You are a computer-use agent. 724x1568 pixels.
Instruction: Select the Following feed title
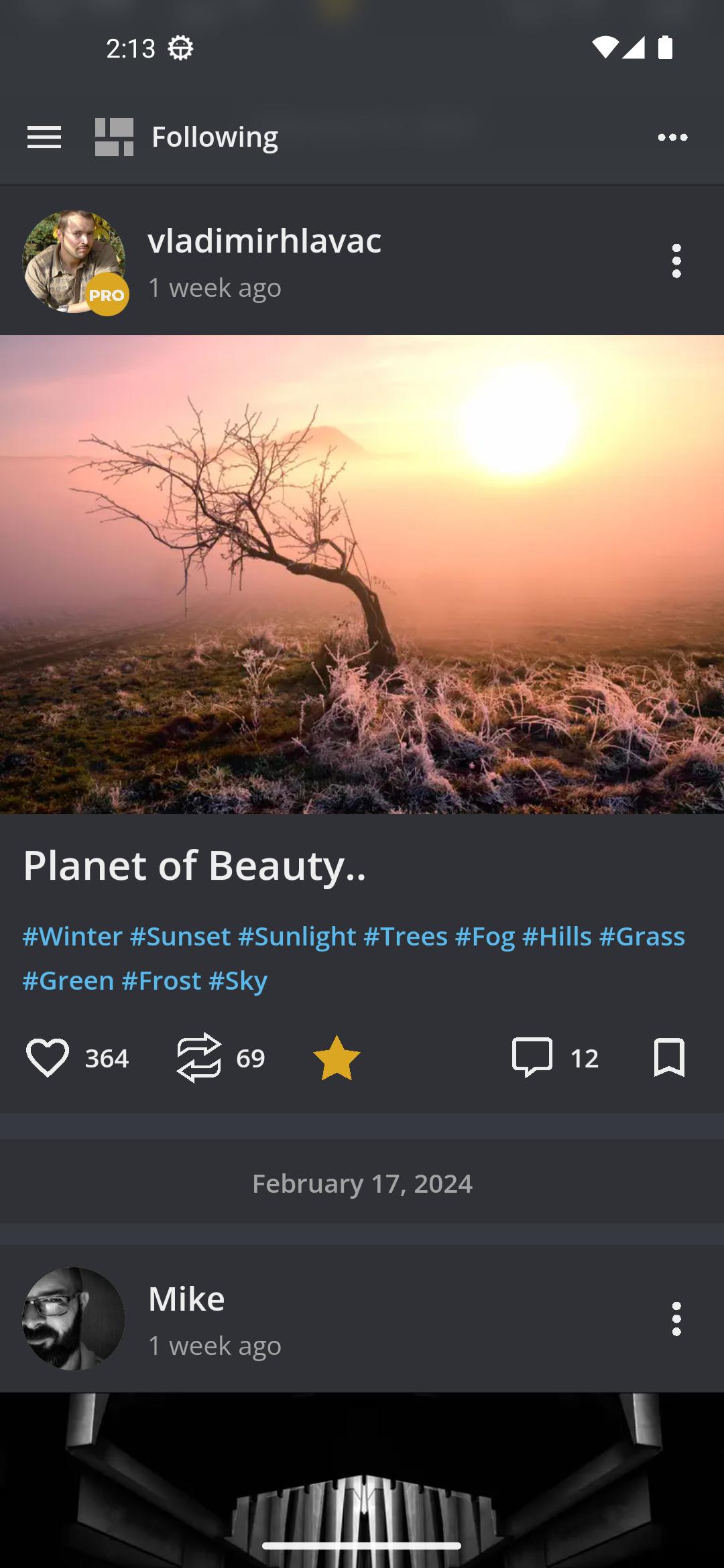tap(215, 137)
